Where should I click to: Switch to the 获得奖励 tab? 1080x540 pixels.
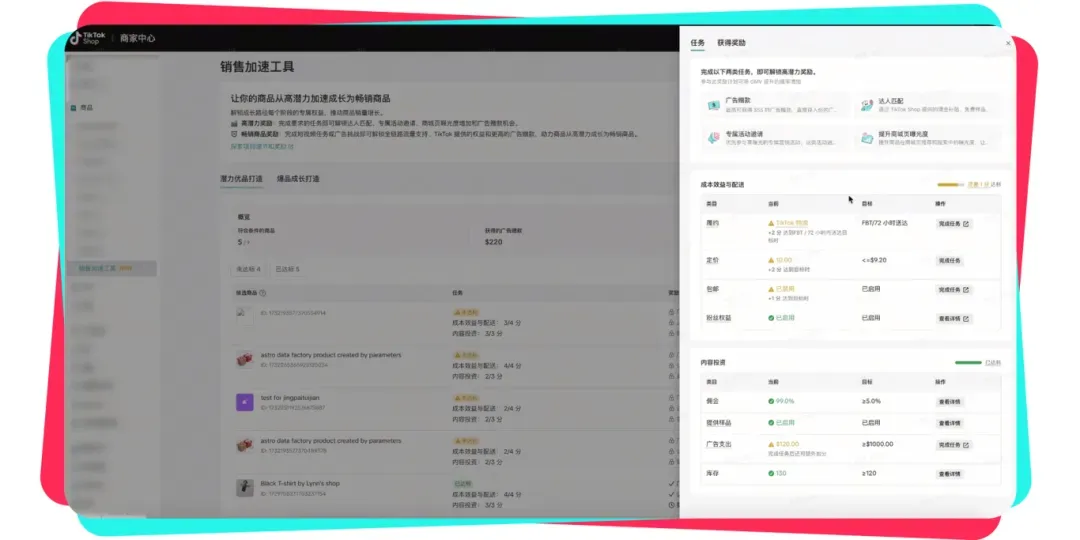731,43
